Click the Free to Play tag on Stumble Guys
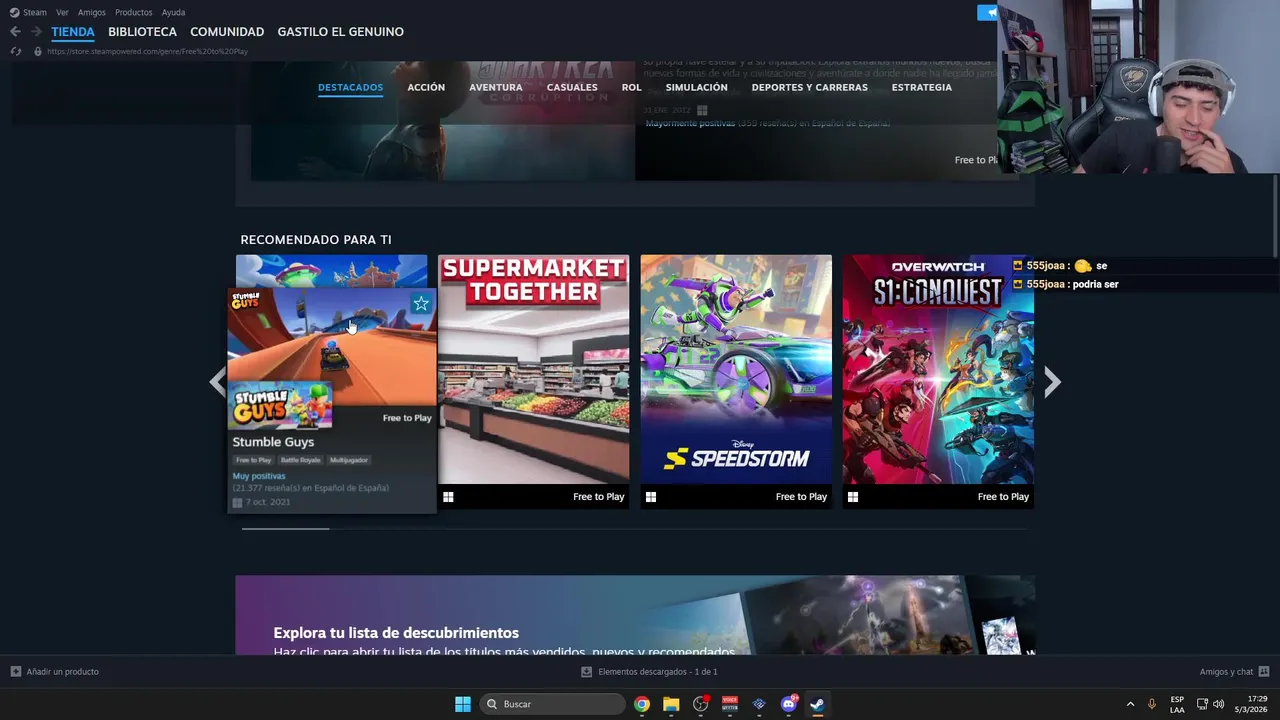Screen dimensions: 1280x720 (x=254, y=460)
